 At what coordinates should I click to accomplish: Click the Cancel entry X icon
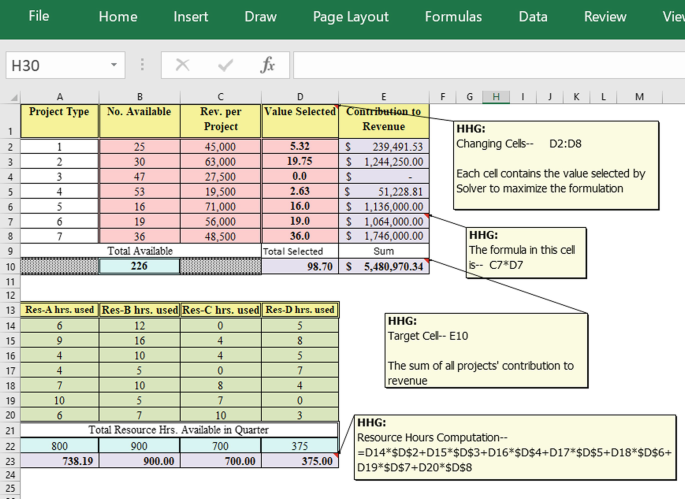point(182,65)
